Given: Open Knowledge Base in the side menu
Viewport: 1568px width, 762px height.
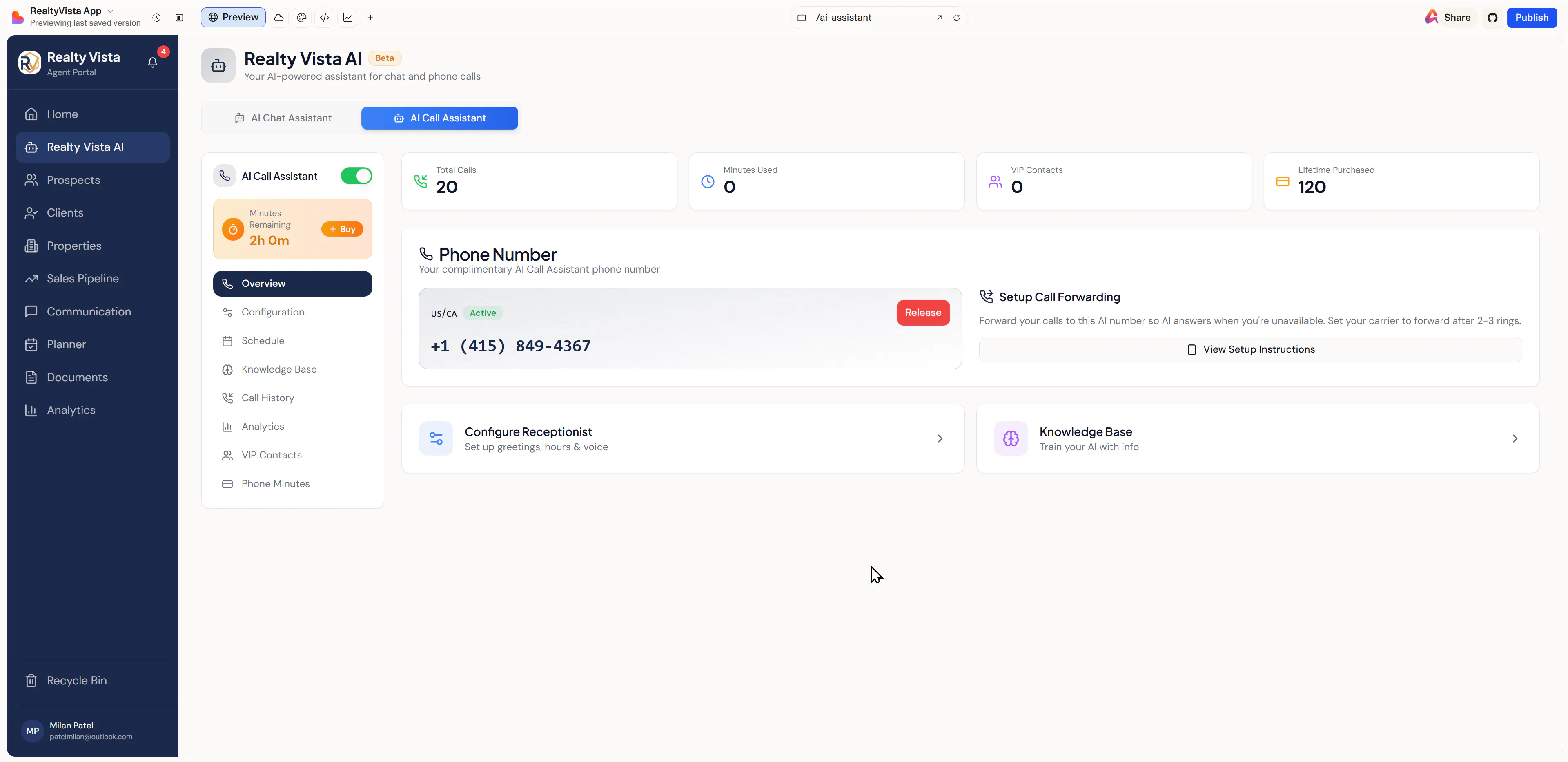Looking at the screenshot, I should point(293,370).
